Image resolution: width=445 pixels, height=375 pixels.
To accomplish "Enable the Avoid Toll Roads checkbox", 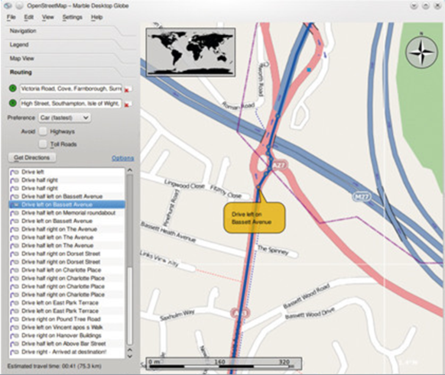I will point(43,144).
